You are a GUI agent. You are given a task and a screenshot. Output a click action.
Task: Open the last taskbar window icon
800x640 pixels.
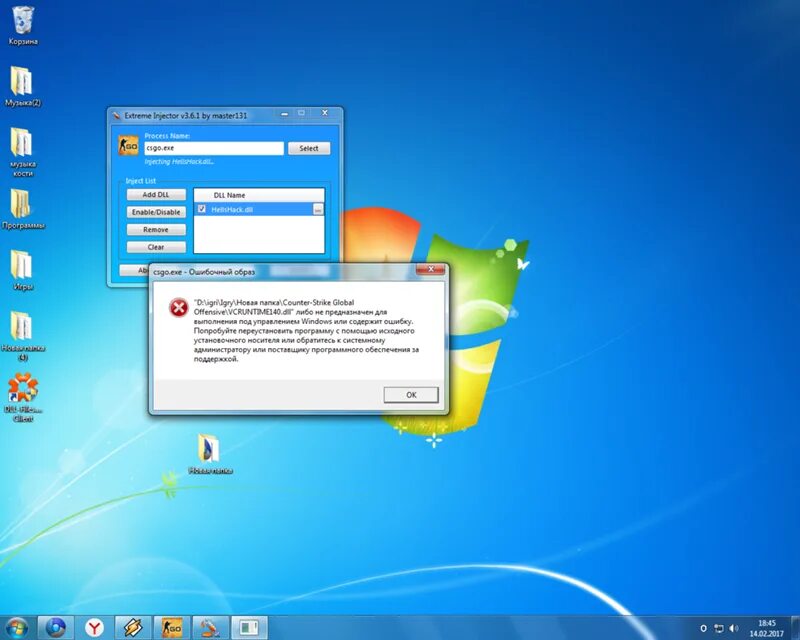249,628
